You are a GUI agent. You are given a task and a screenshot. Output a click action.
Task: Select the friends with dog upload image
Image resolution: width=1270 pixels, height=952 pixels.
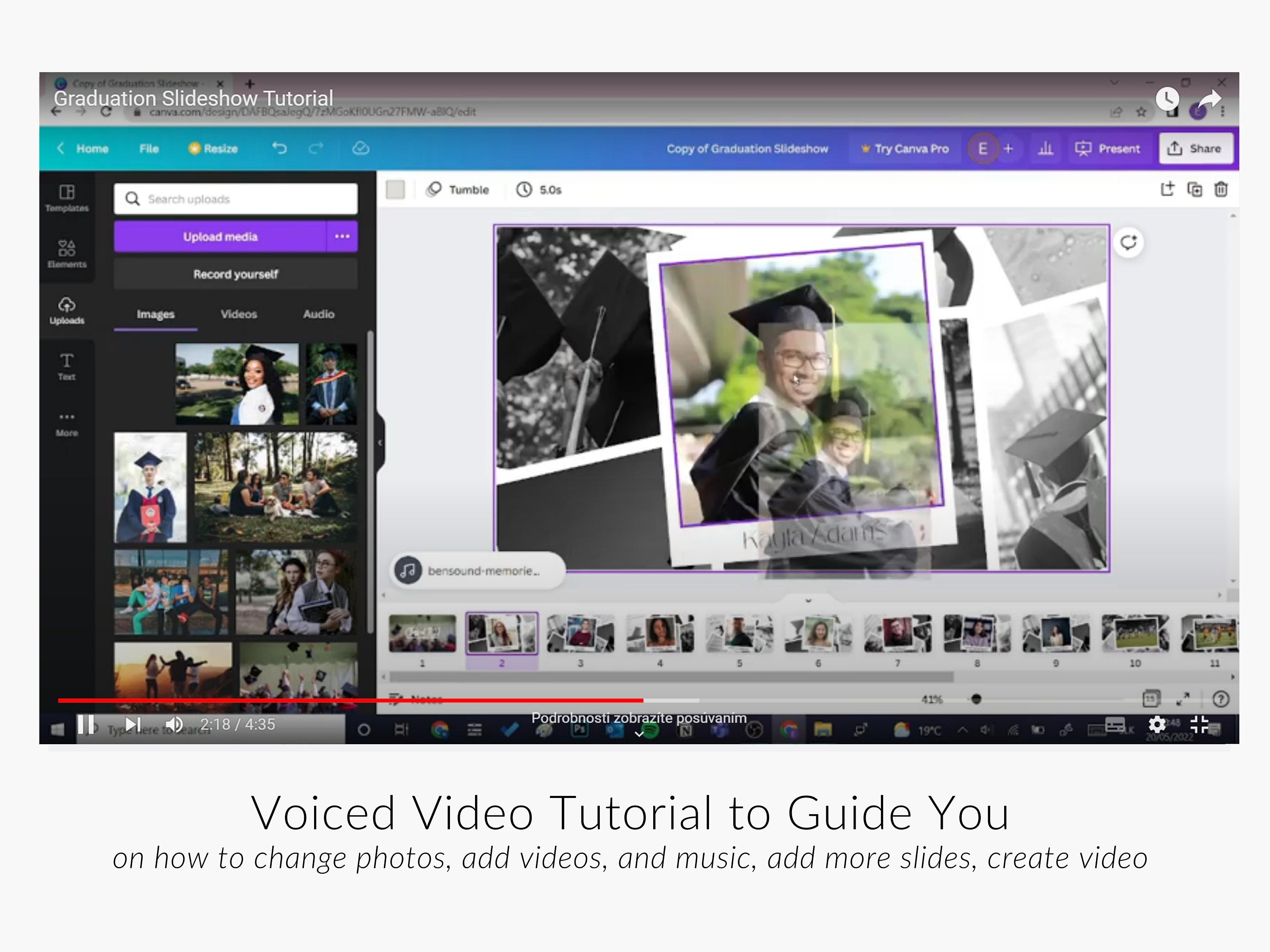tap(276, 487)
